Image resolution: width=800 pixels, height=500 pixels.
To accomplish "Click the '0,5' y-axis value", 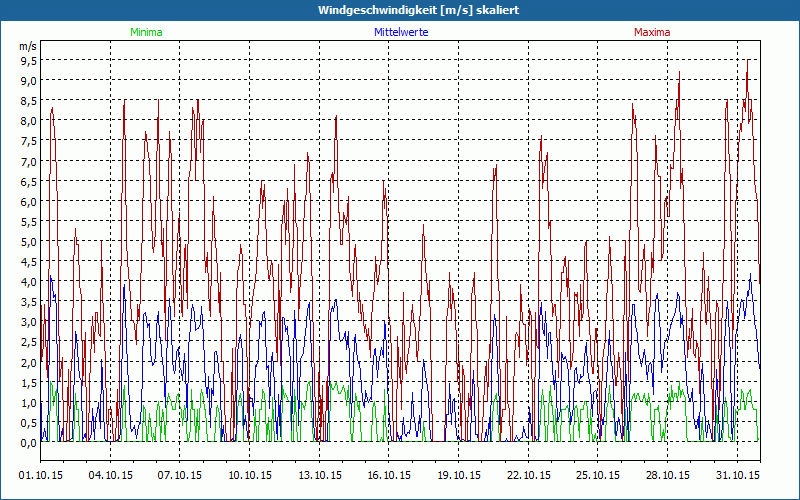I will 29,422.
